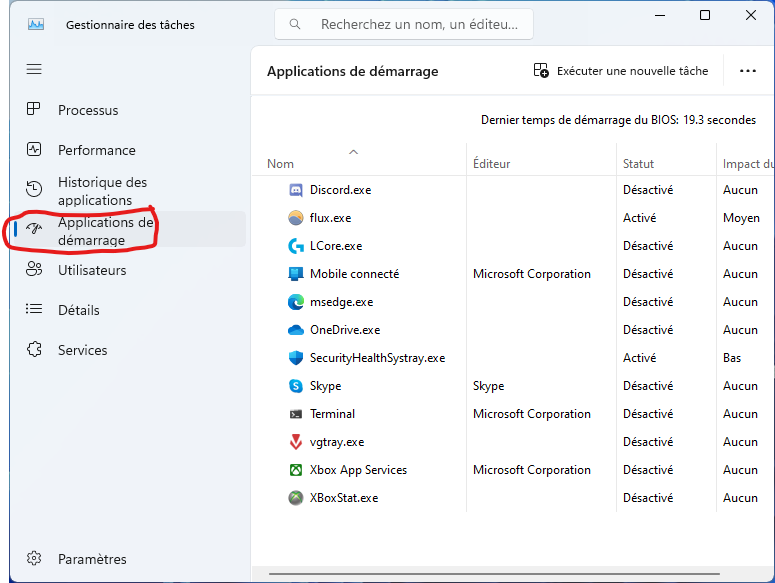The height and width of the screenshot is (583, 775).
Task: Click the Services puzzle icon
Action: click(34, 349)
